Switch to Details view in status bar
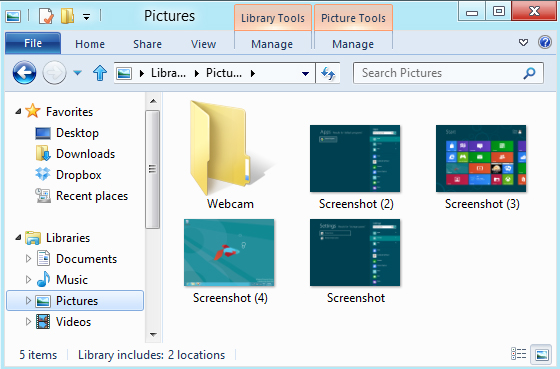Viewport: 560px width, 369px height. pos(519,354)
